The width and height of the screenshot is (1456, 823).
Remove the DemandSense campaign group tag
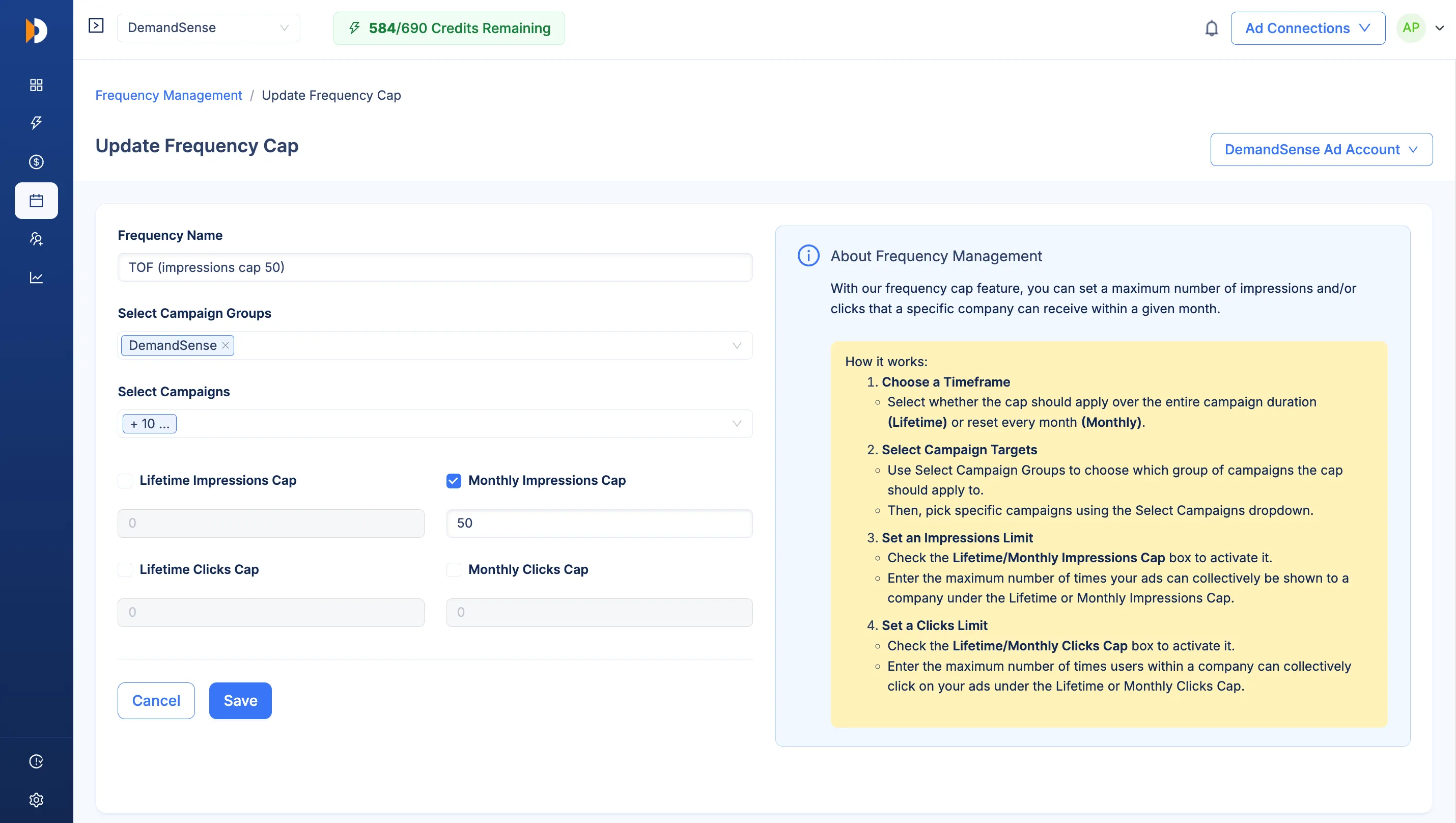(226, 345)
